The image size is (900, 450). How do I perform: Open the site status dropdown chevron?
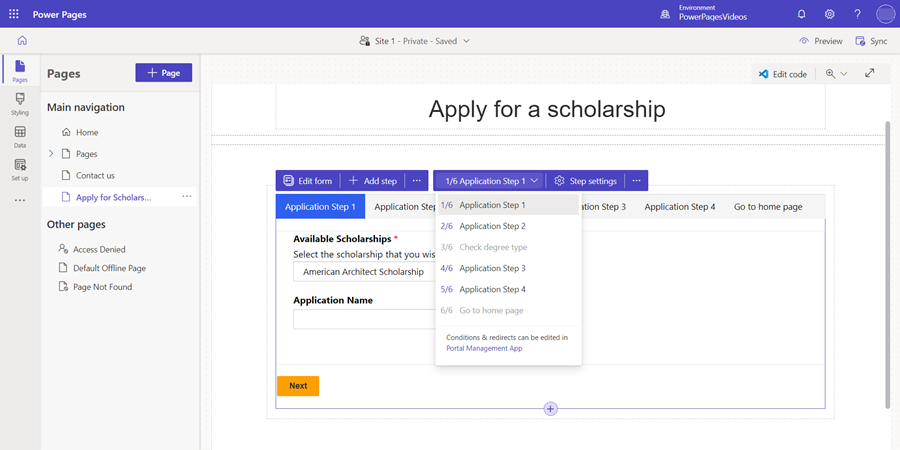pyautogui.click(x=467, y=41)
